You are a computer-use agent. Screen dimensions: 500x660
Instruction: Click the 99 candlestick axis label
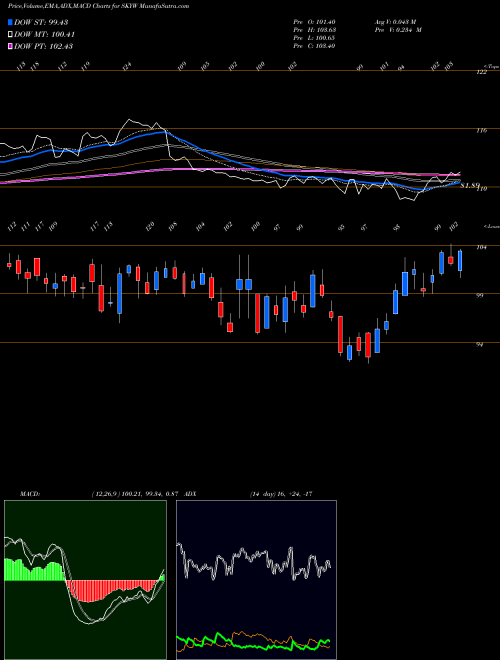[479, 296]
